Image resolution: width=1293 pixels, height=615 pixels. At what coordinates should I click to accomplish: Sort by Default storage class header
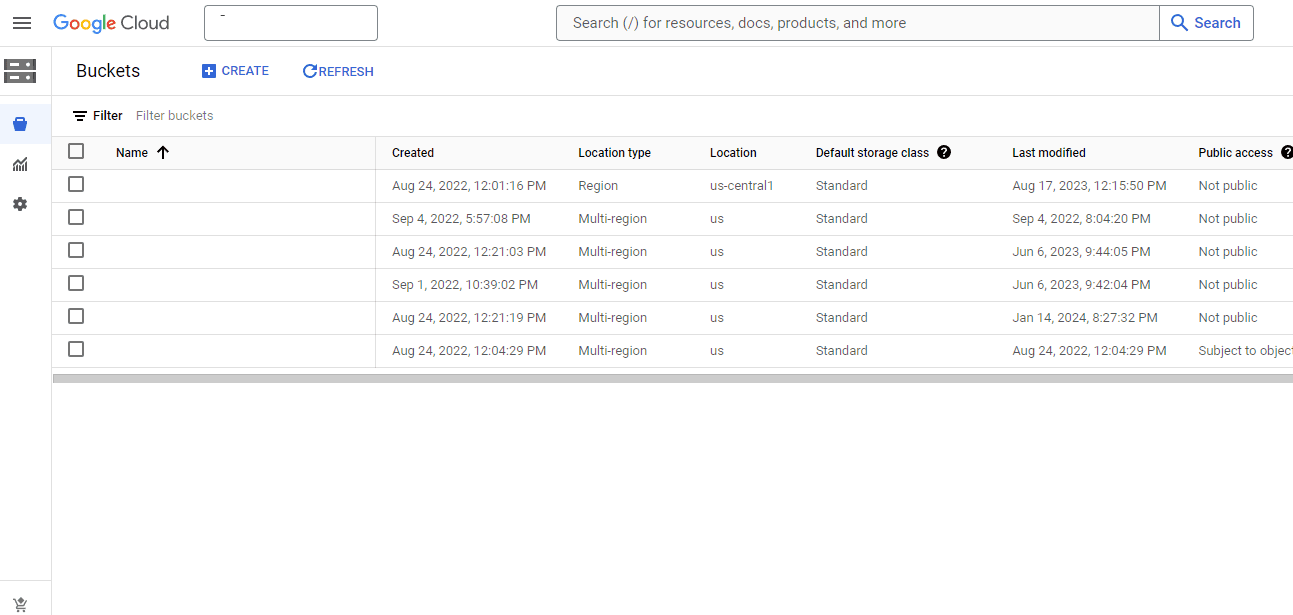click(x=872, y=153)
